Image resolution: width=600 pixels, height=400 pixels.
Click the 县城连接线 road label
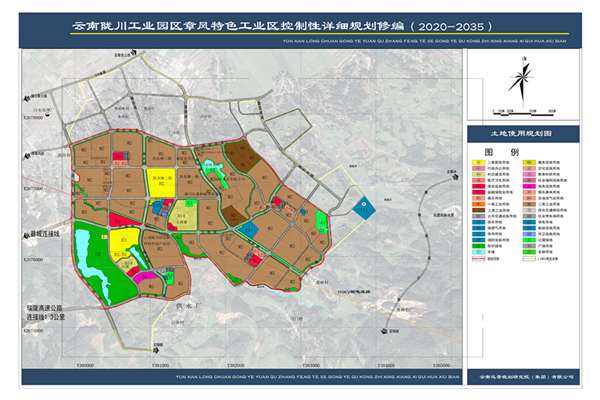[x=46, y=232]
